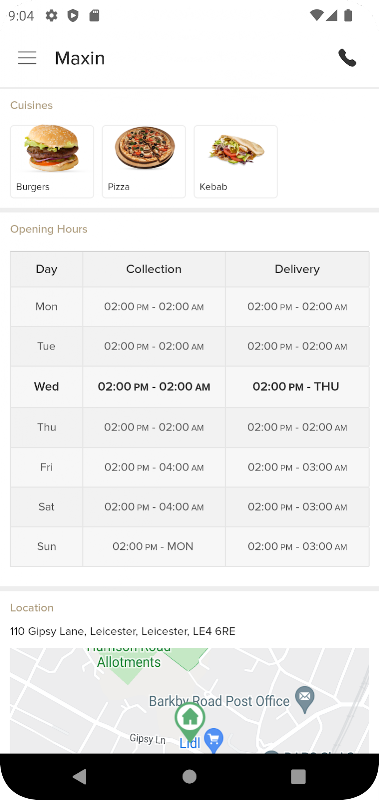
Task: Tap the recent apps square button
Action: [x=298, y=777]
